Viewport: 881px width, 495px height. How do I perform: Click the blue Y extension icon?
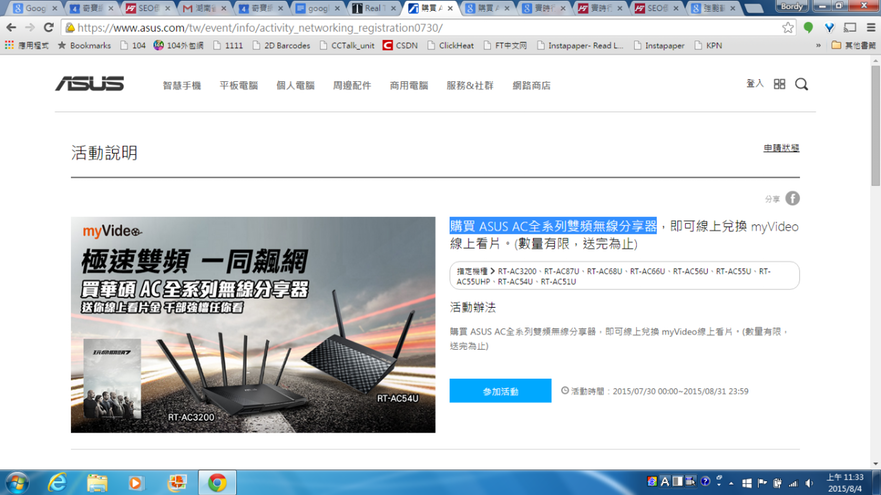tap(829, 28)
